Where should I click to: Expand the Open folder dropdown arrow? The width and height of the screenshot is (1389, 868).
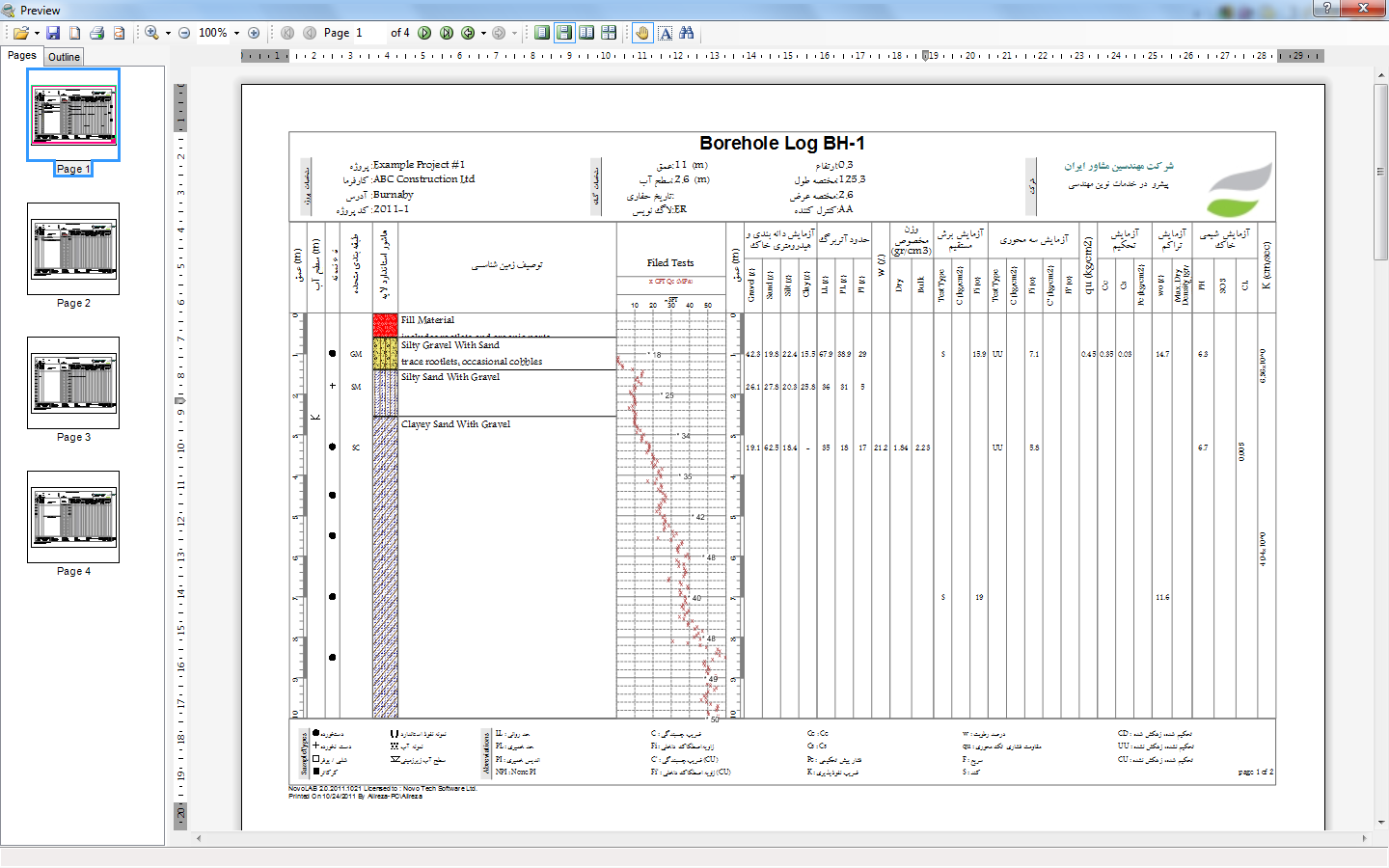(x=37, y=33)
